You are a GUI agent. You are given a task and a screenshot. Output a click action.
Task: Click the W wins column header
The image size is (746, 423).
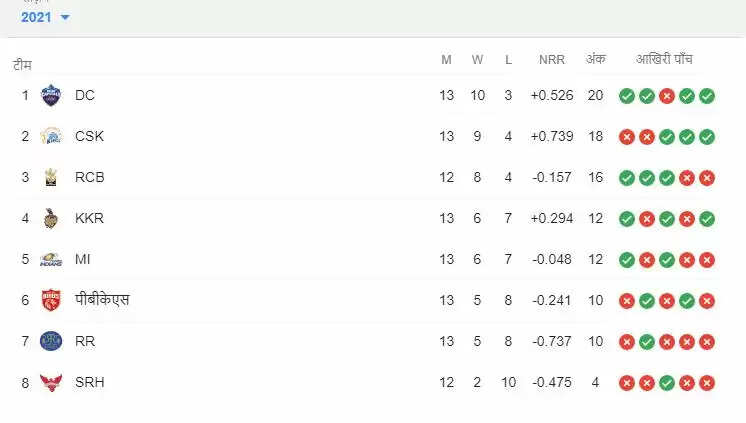[x=477, y=60]
